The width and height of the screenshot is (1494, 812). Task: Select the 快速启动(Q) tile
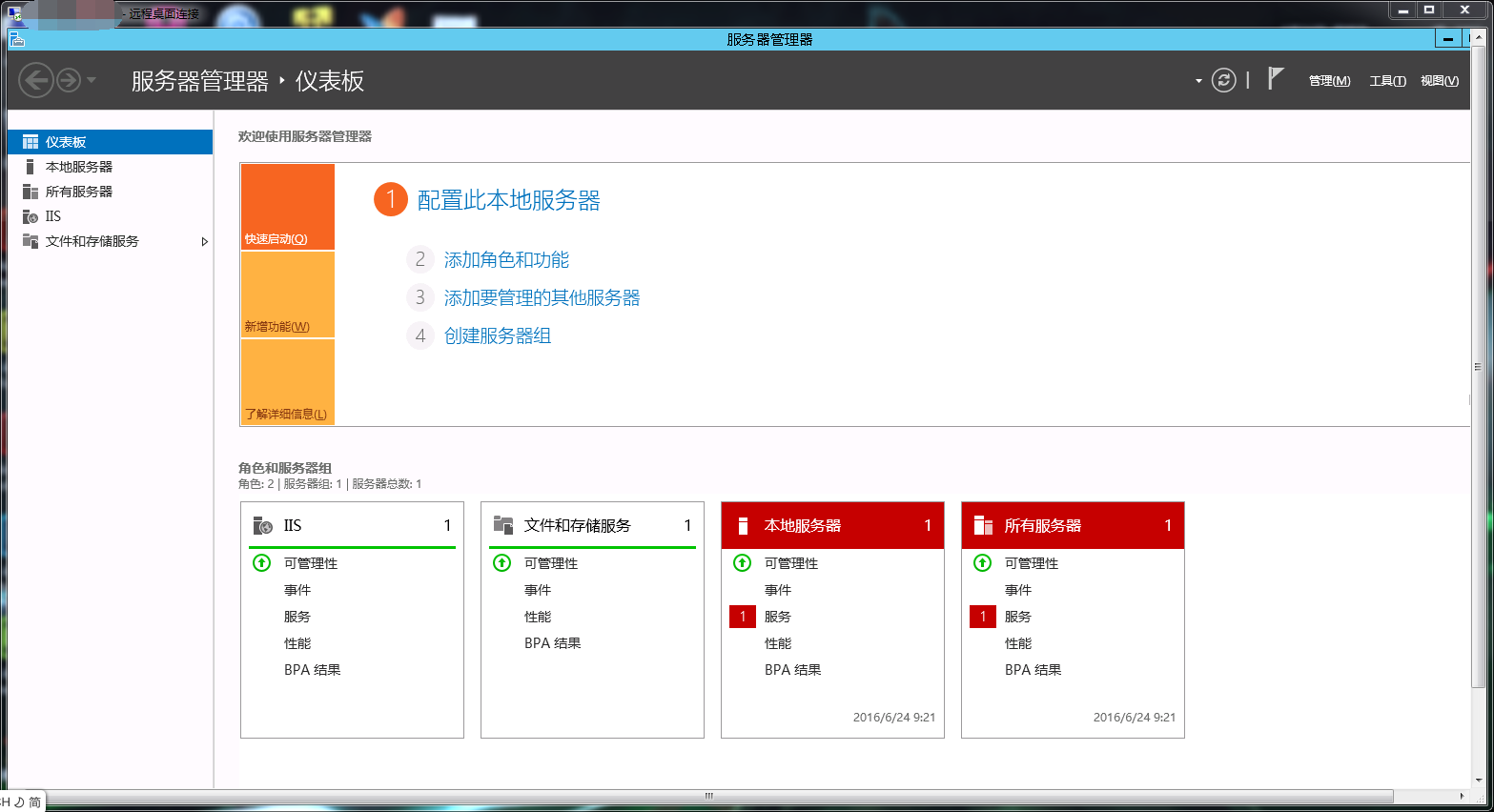tap(288, 207)
